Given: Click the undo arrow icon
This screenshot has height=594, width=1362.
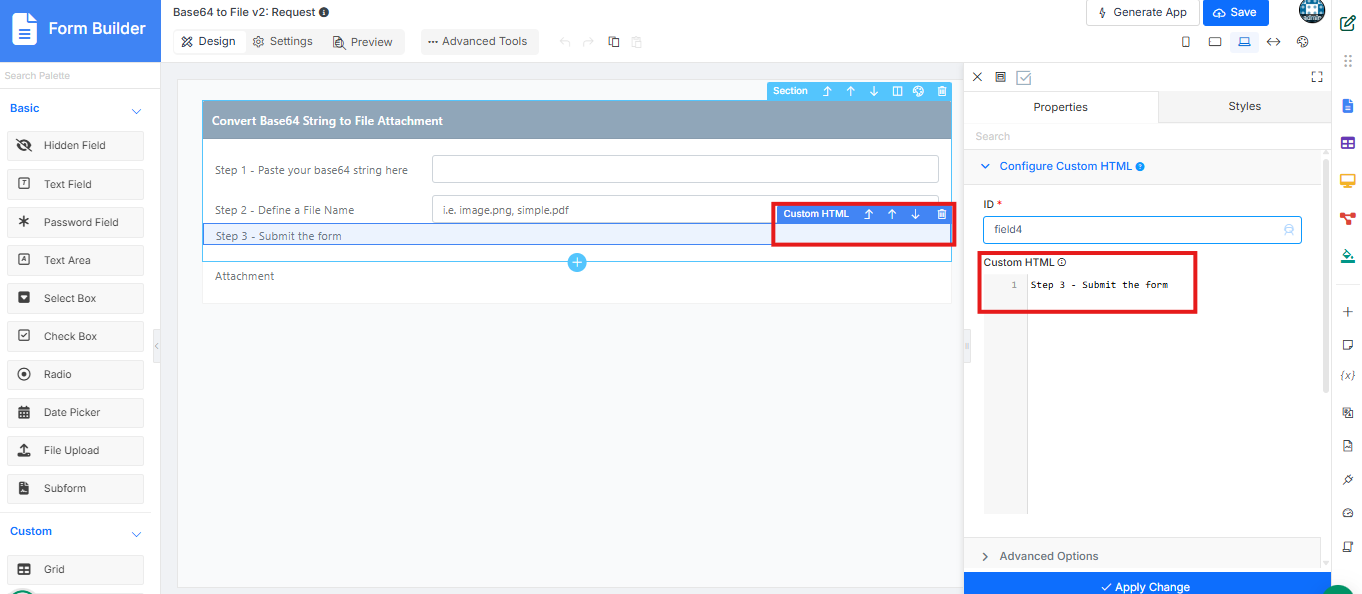Looking at the screenshot, I should point(565,42).
